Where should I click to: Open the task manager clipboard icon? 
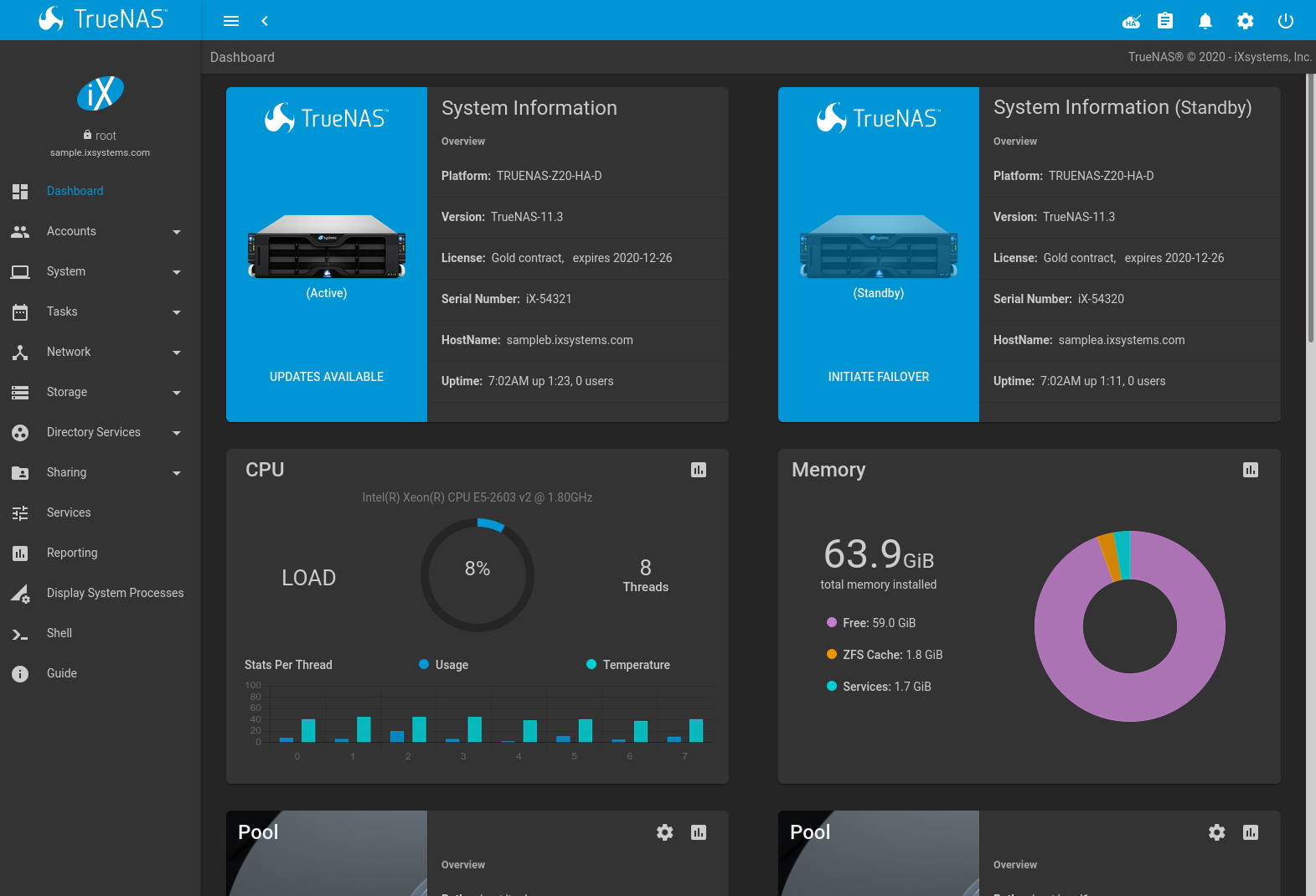(x=1165, y=21)
